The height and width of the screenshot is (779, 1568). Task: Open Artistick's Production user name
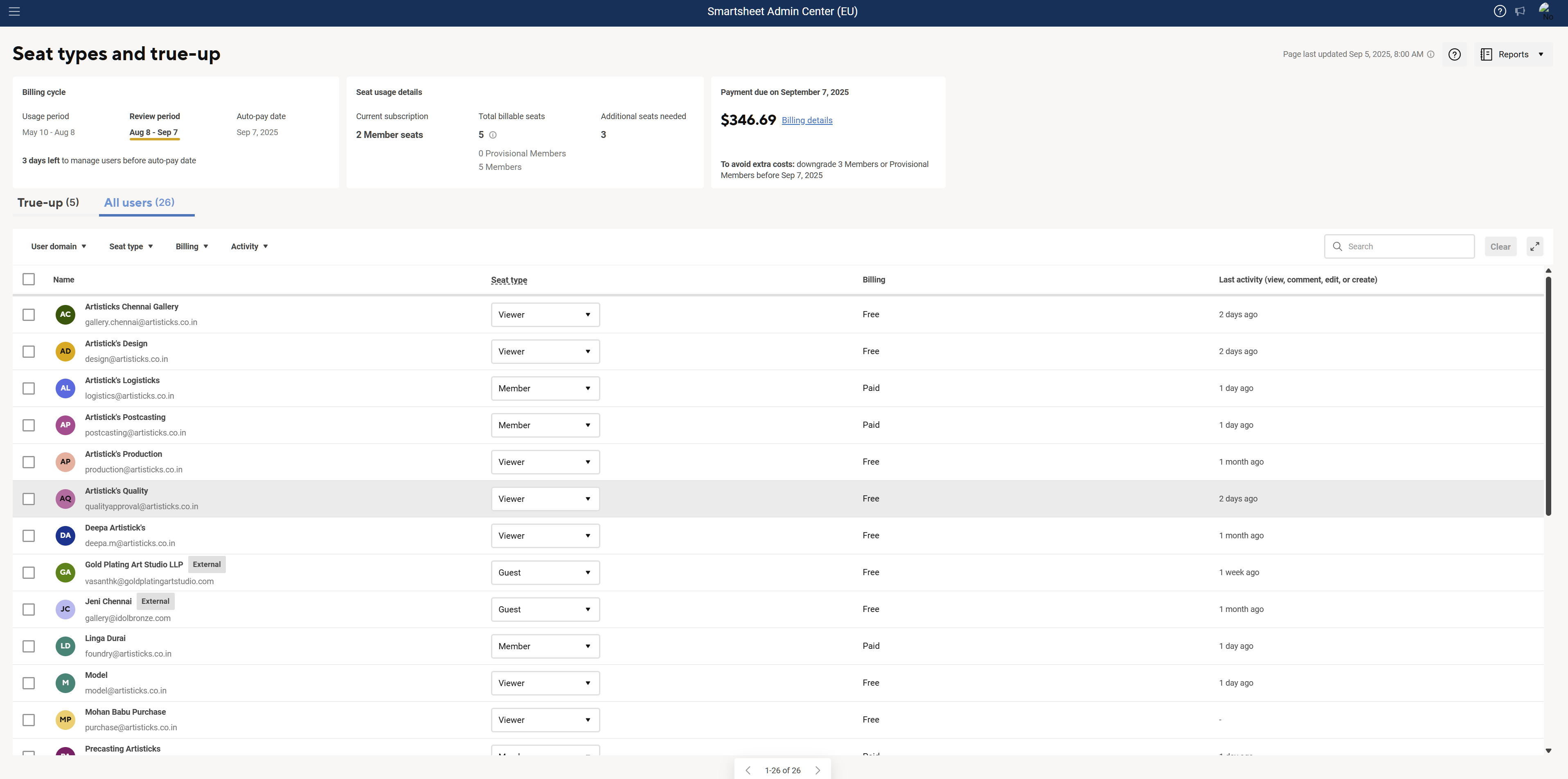(x=124, y=454)
